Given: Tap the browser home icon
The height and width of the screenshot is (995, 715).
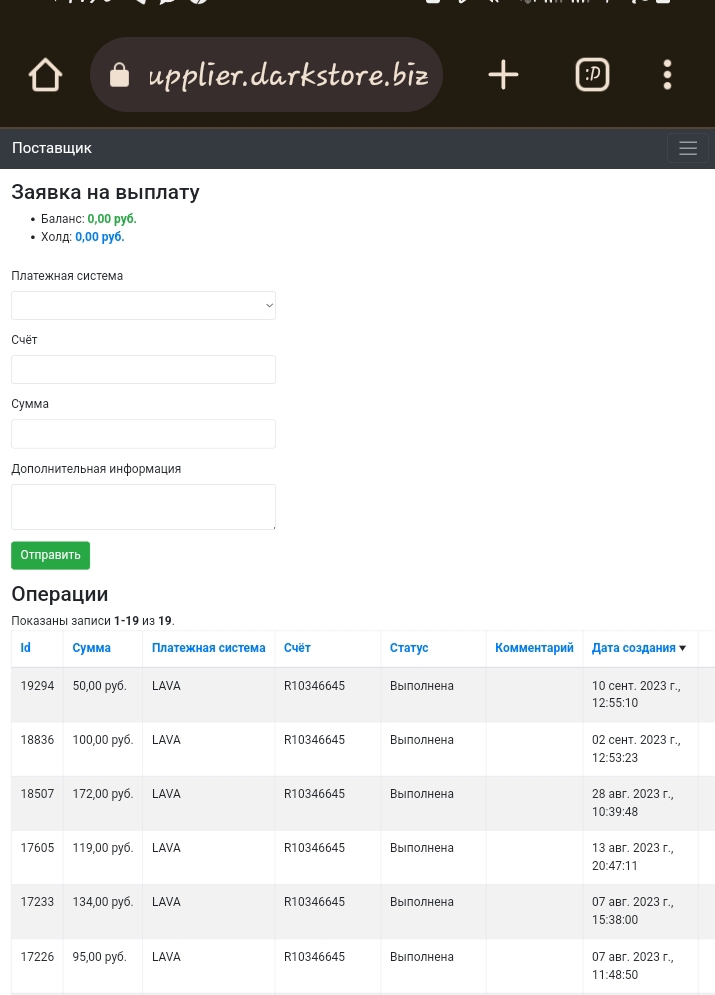Looking at the screenshot, I should point(46,75).
